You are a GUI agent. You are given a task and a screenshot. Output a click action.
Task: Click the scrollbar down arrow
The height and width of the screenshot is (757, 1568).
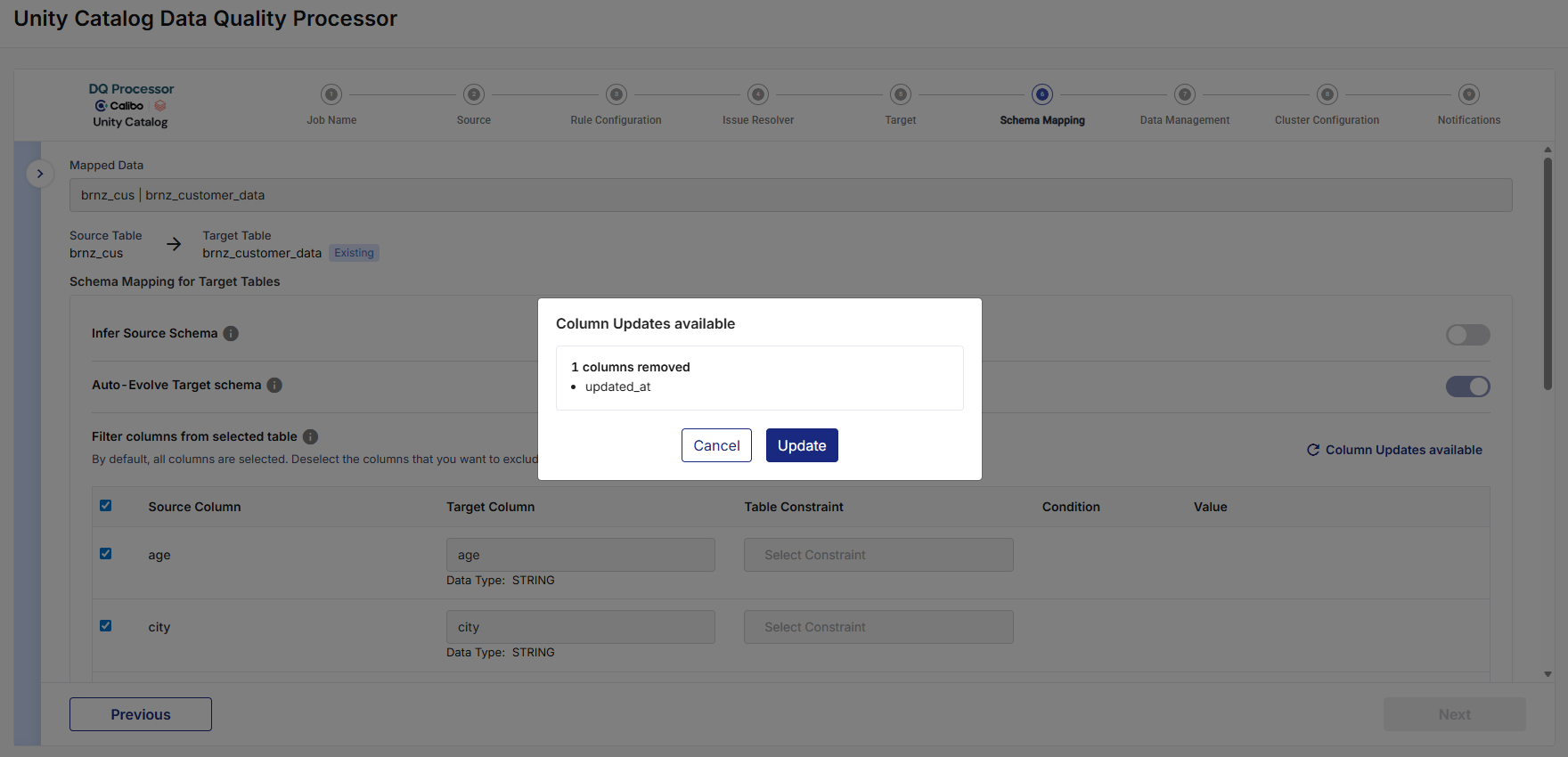coord(1548,674)
